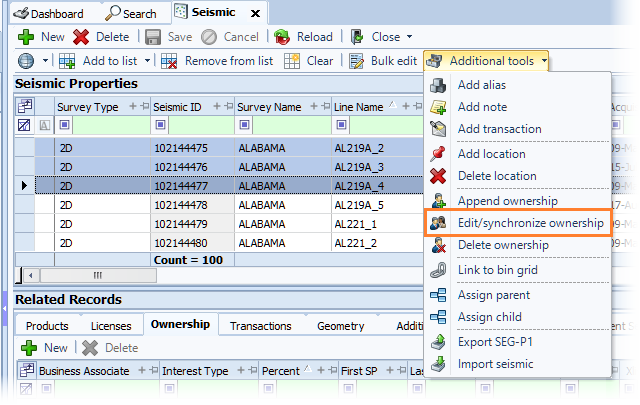640x405 pixels.
Task: Click the Seismic Properties grid column chooser icon
Action: [24, 107]
